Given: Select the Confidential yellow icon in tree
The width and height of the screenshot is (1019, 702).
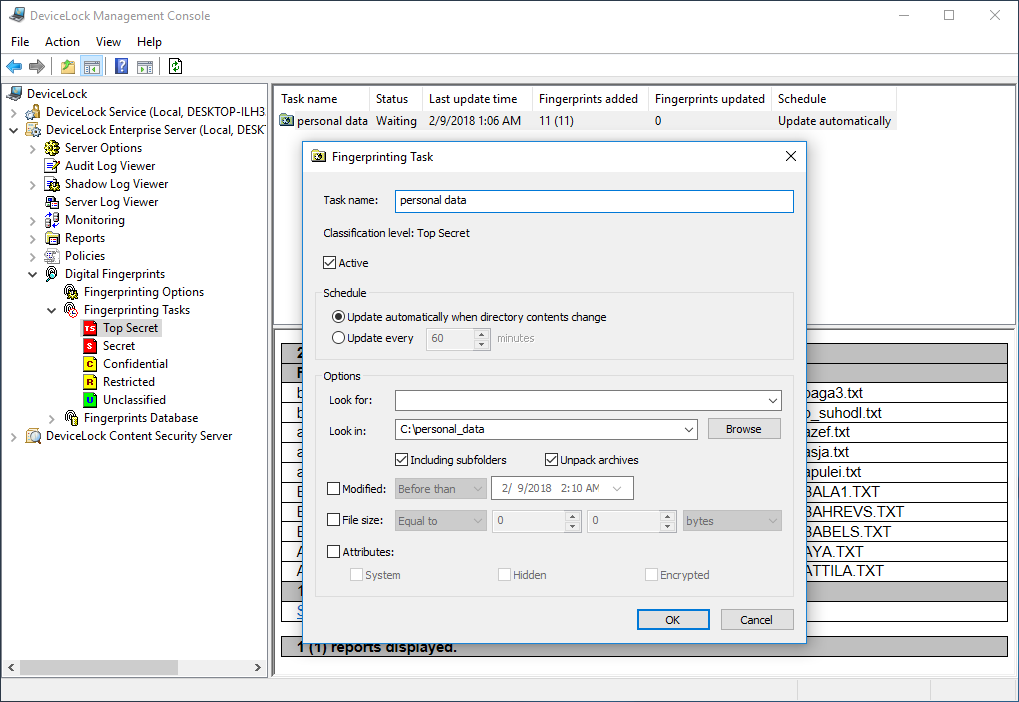Looking at the screenshot, I should pos(90,364).
